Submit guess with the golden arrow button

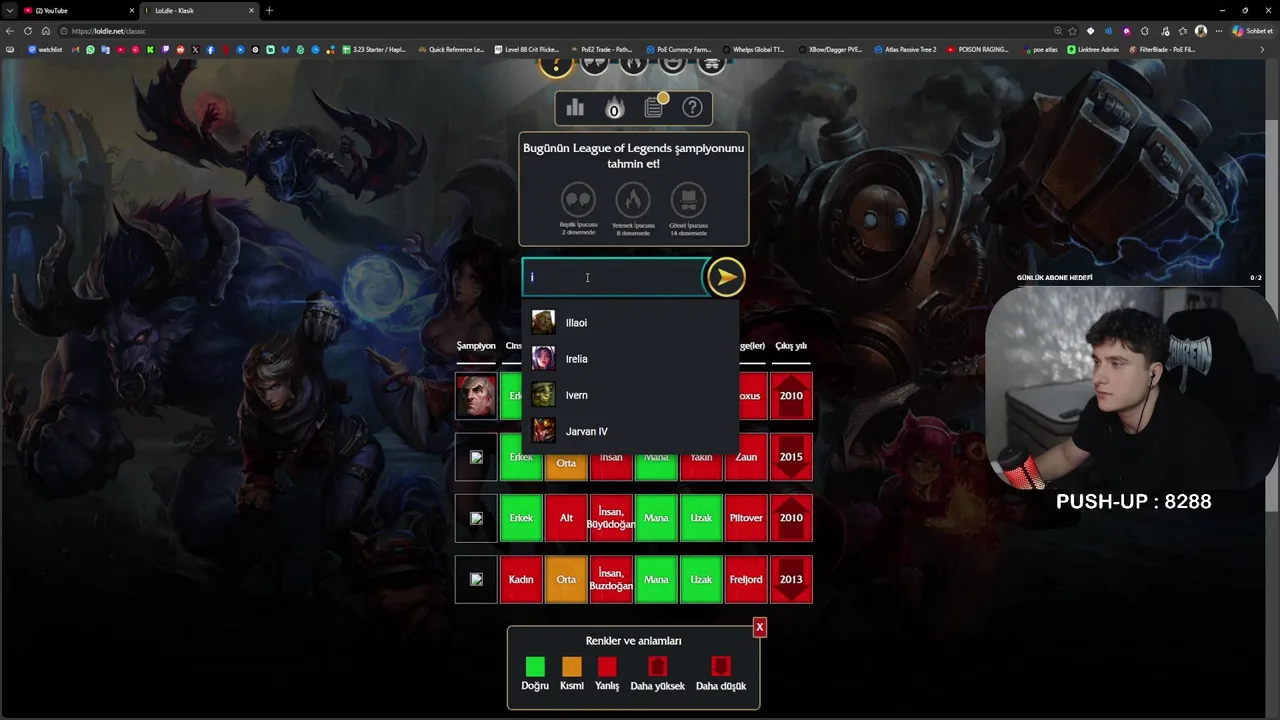click(x=726, y=277)
